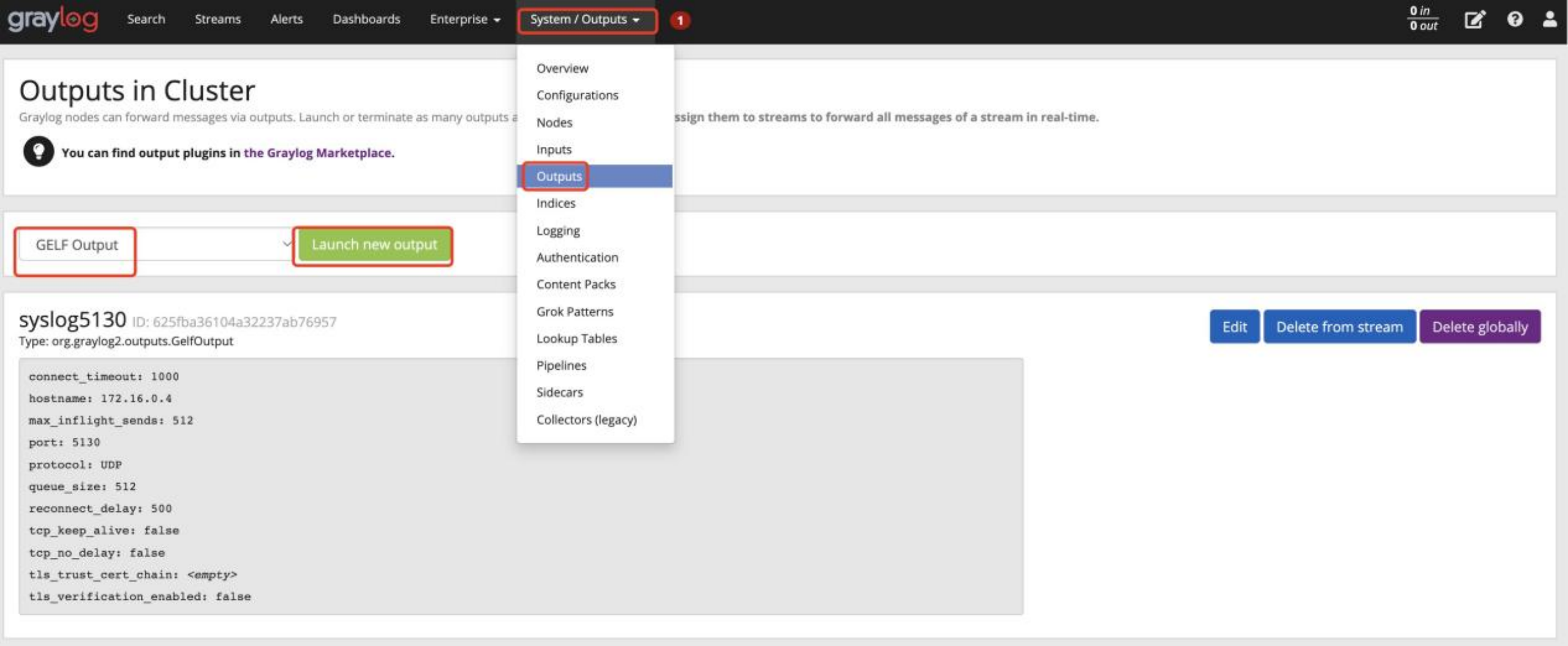The image size is (1568, 646).
Task: Click the tls_trust_cert_chain: <empty> line
Action: pyautogui.click(x=132, y=575)
